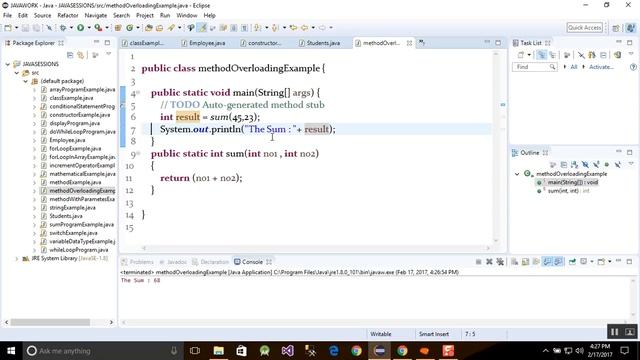Open the File menu
Image resolution: width=640 pixels, height=360 pixels.
point(7,16)
